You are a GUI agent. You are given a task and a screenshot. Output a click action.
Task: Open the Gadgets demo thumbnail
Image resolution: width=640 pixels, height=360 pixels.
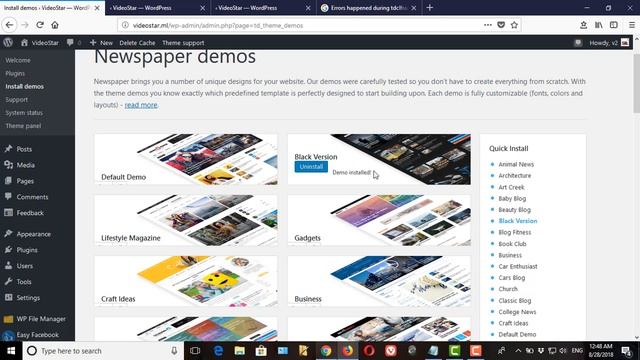click(379, 220)
